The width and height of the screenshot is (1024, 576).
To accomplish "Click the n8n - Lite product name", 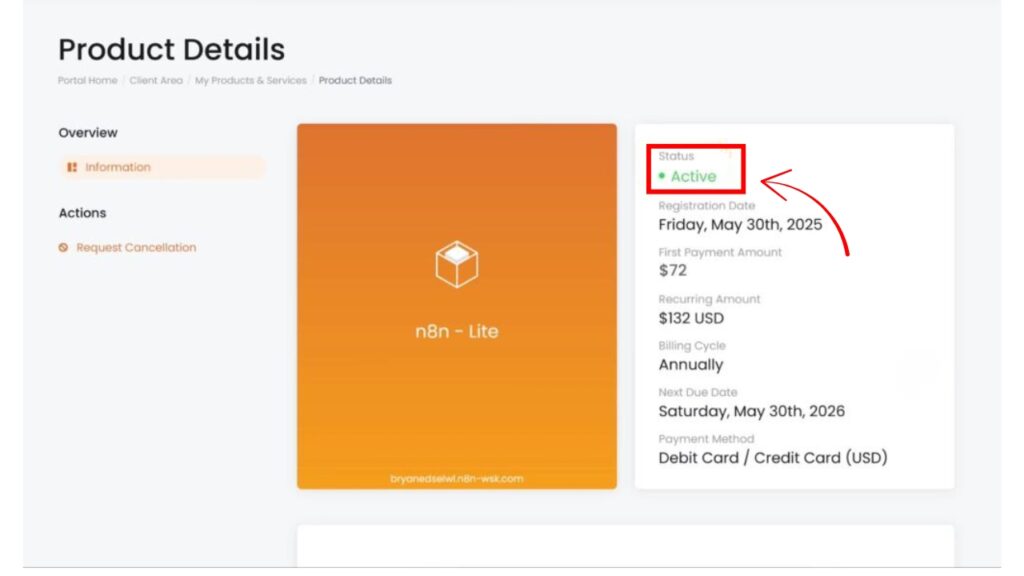I will click(456, 332).
